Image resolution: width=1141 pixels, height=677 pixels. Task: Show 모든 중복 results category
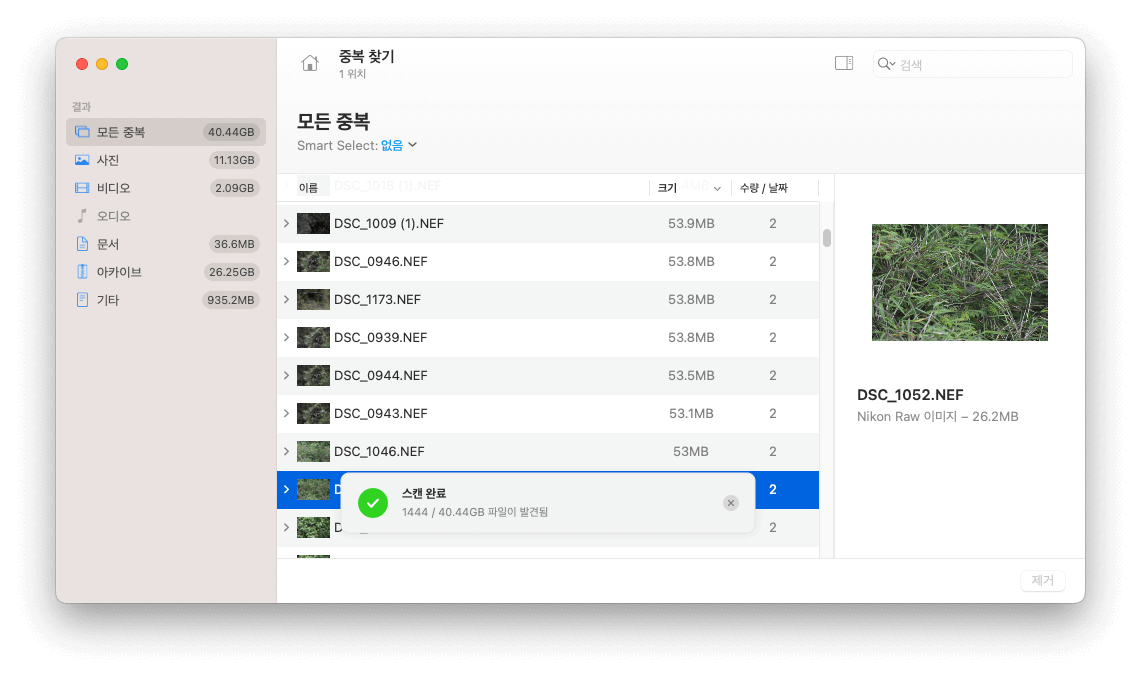click(166, 132)
